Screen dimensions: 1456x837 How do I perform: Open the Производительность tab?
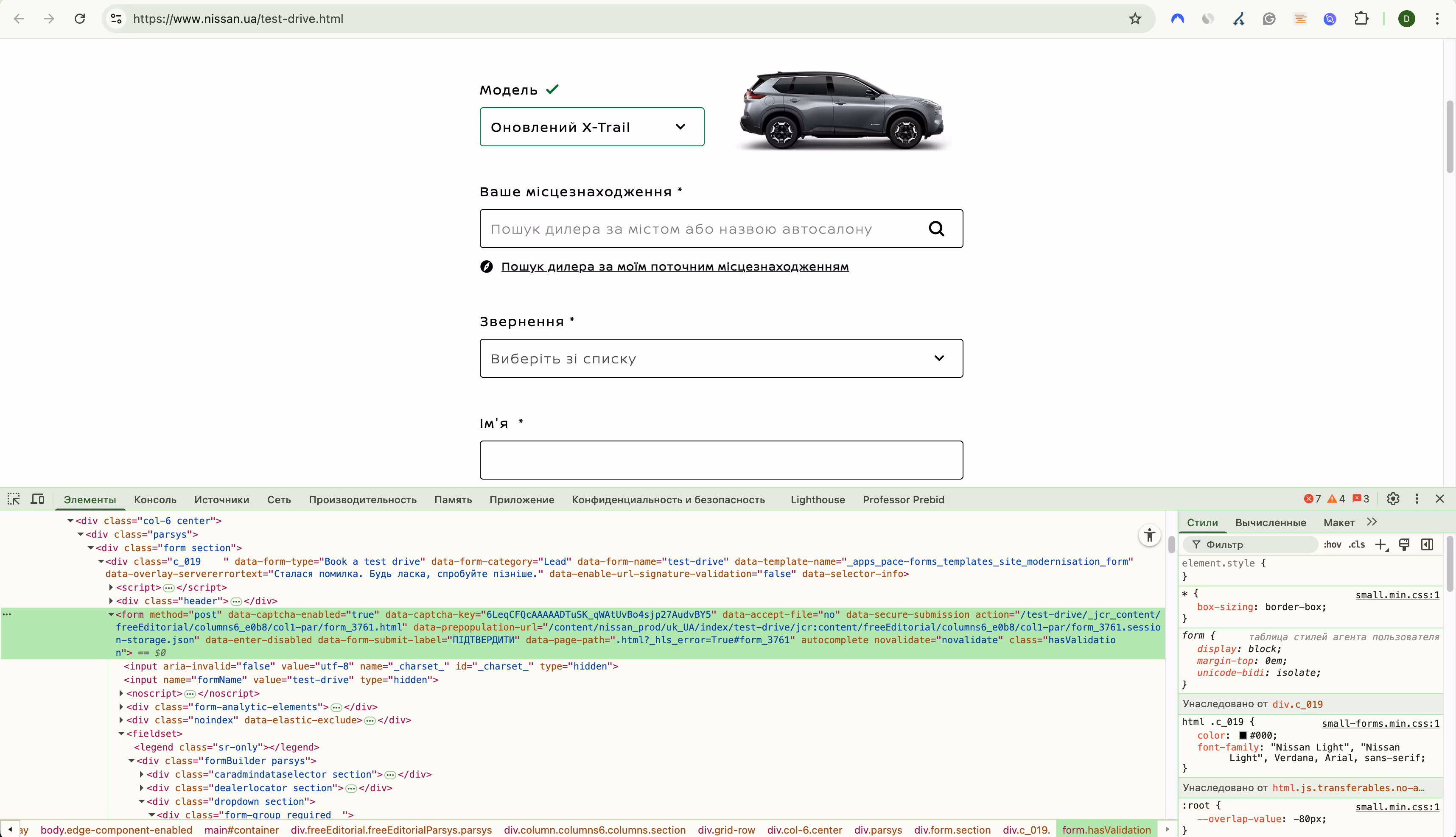tap(363, 499)
